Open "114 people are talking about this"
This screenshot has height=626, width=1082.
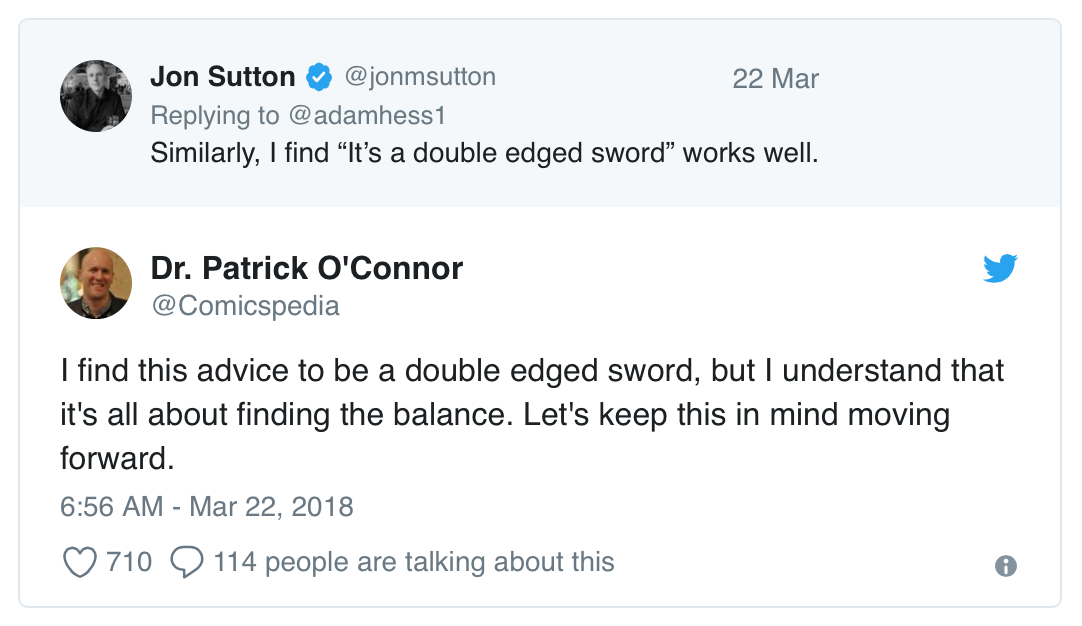(413, 562)
